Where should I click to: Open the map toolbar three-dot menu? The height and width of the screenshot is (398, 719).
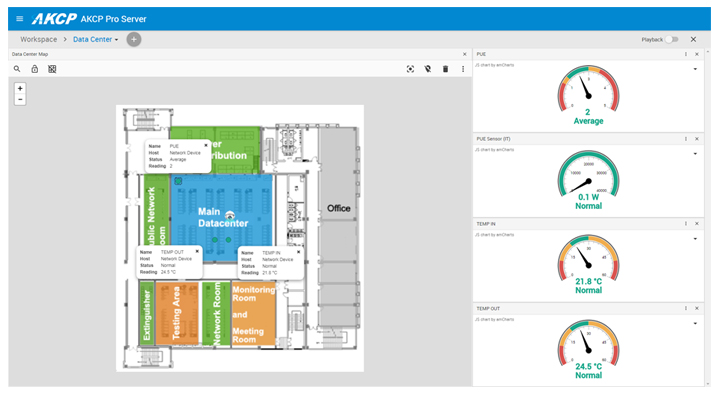click(x=463, y=69)
